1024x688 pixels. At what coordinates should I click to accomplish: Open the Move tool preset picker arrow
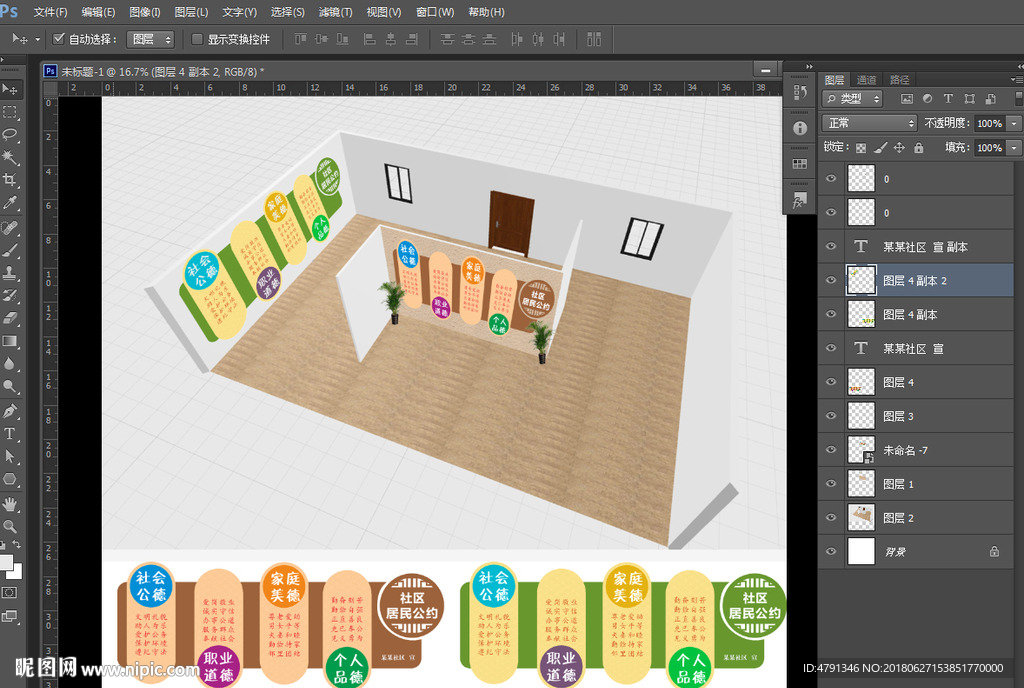coord(37,39)
